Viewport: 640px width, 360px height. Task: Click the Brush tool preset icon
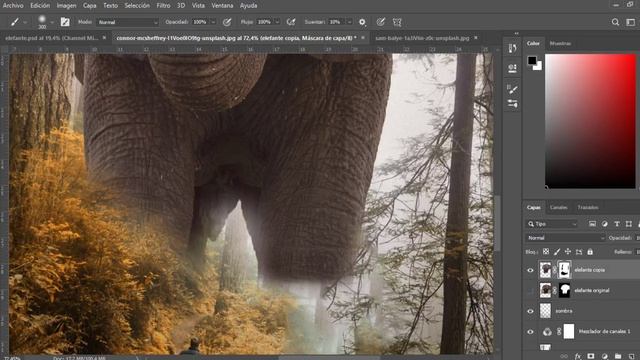tap(15, 22)
